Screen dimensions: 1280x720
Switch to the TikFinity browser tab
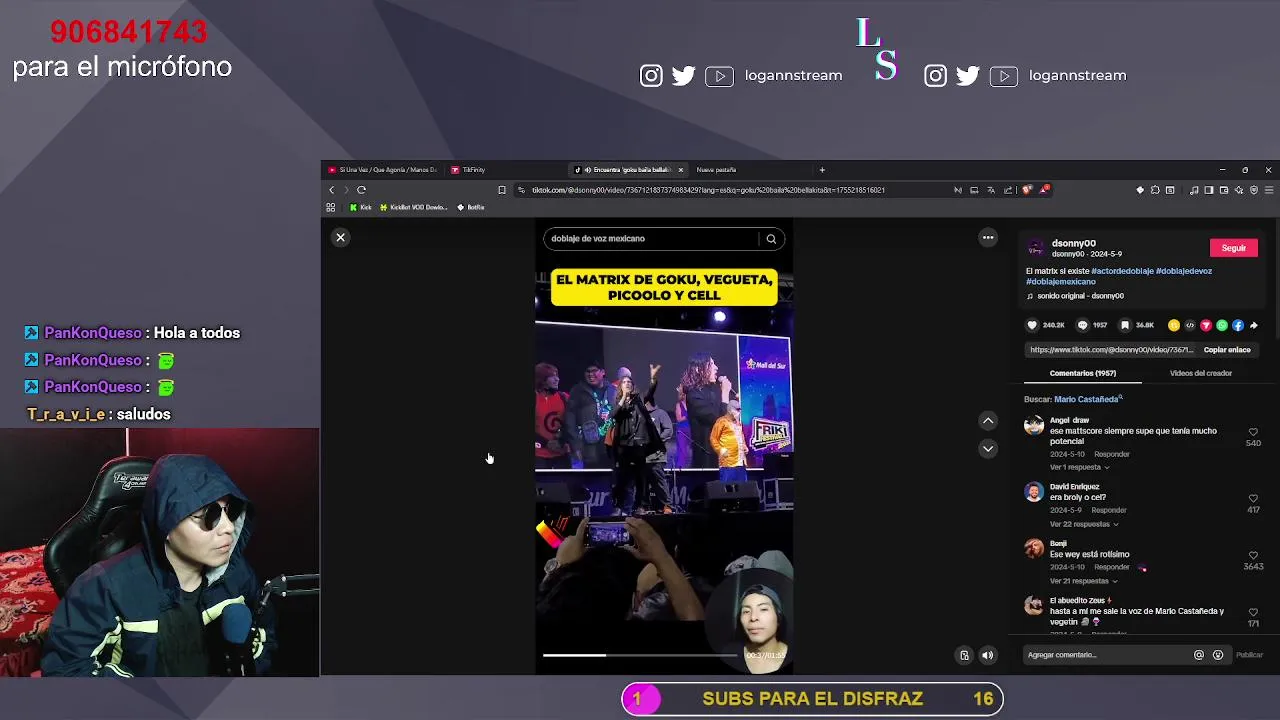(x=468, y=170)
